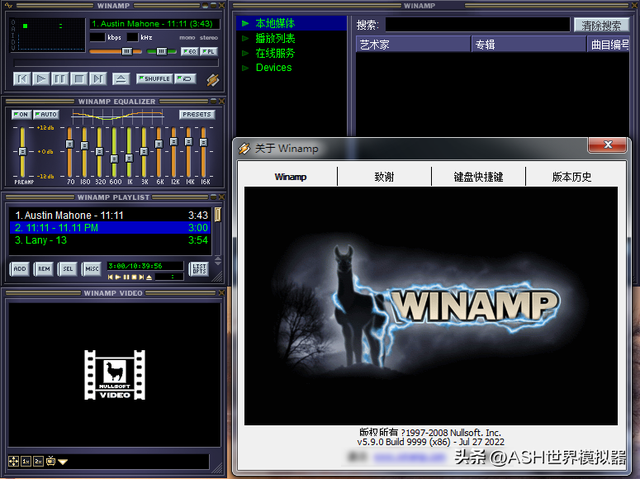Open the playlist LIST OPTS button
640x479 pixels.
click(199, 269)
